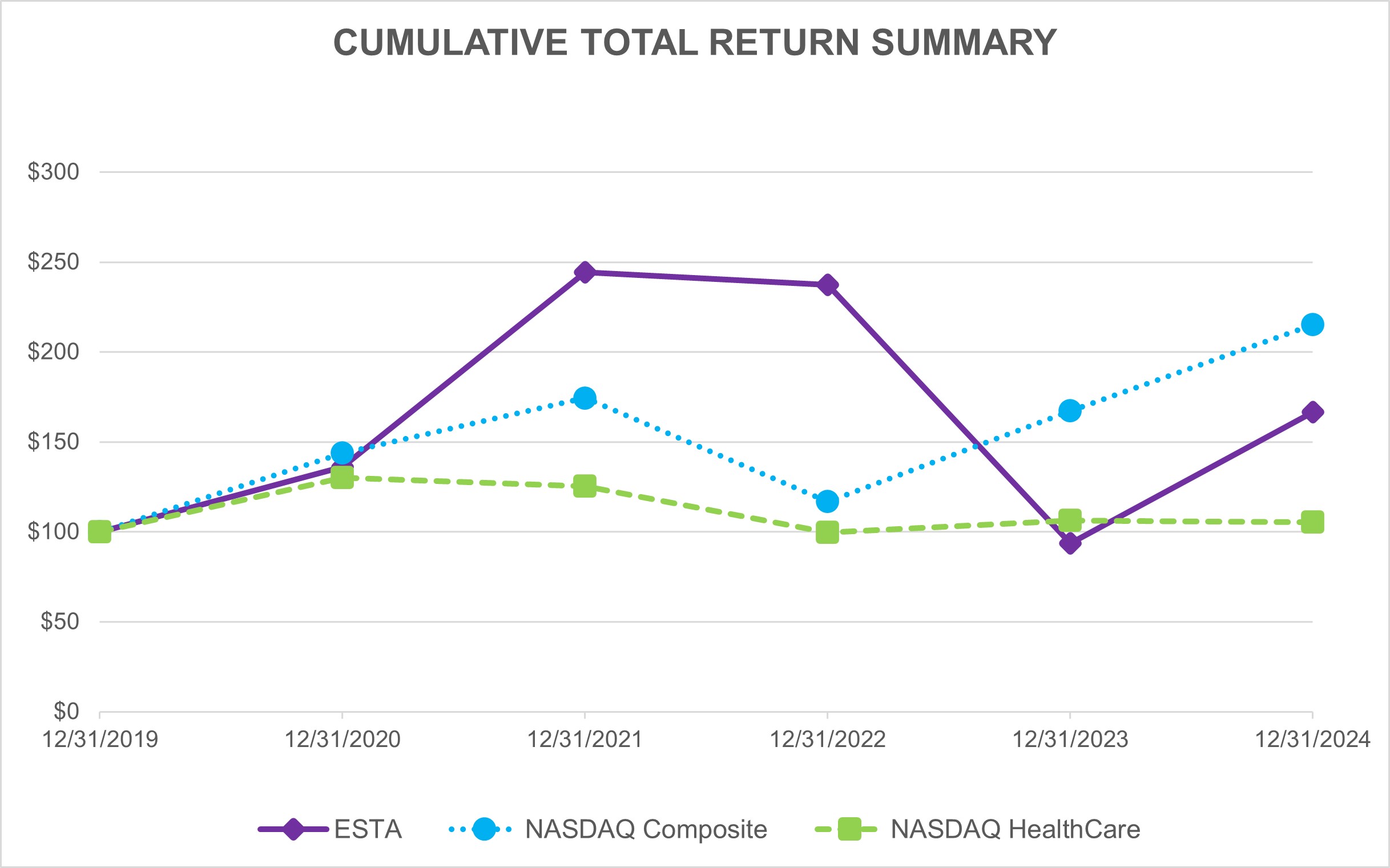Image resolution: width=1390 pixels, height=868 pixels.
Task: Click NASDAQ Composite circle at 12/31/2020
Action: point(342,453)
